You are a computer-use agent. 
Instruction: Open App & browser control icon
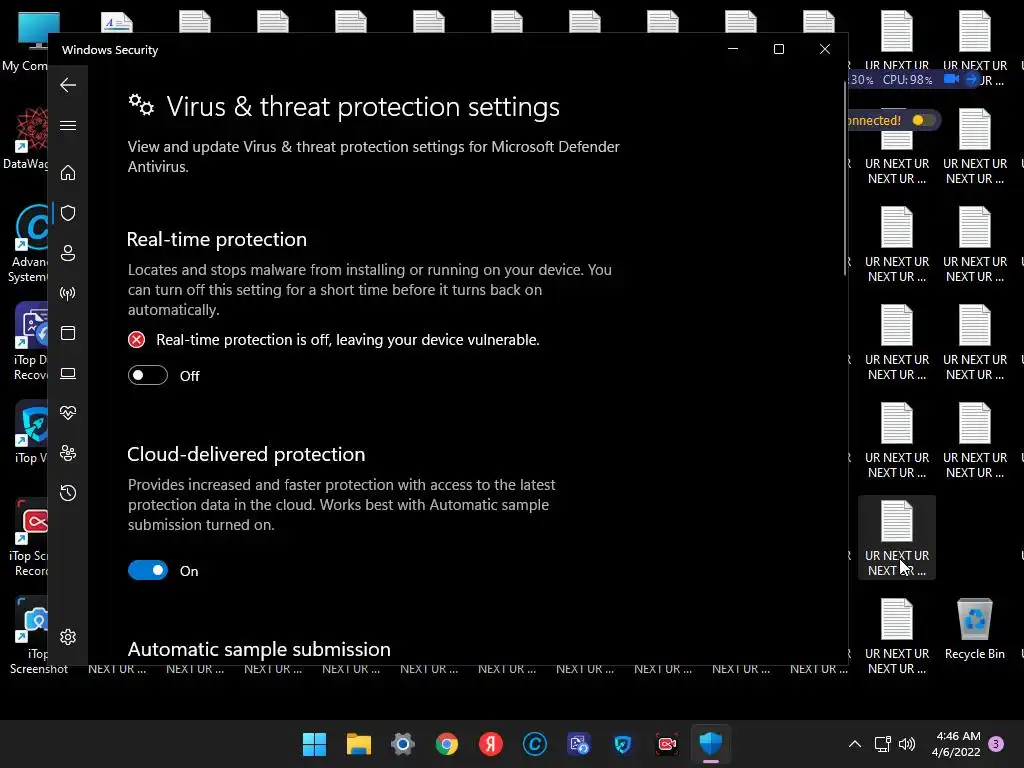pyautogui.click(x=68, y=333)
